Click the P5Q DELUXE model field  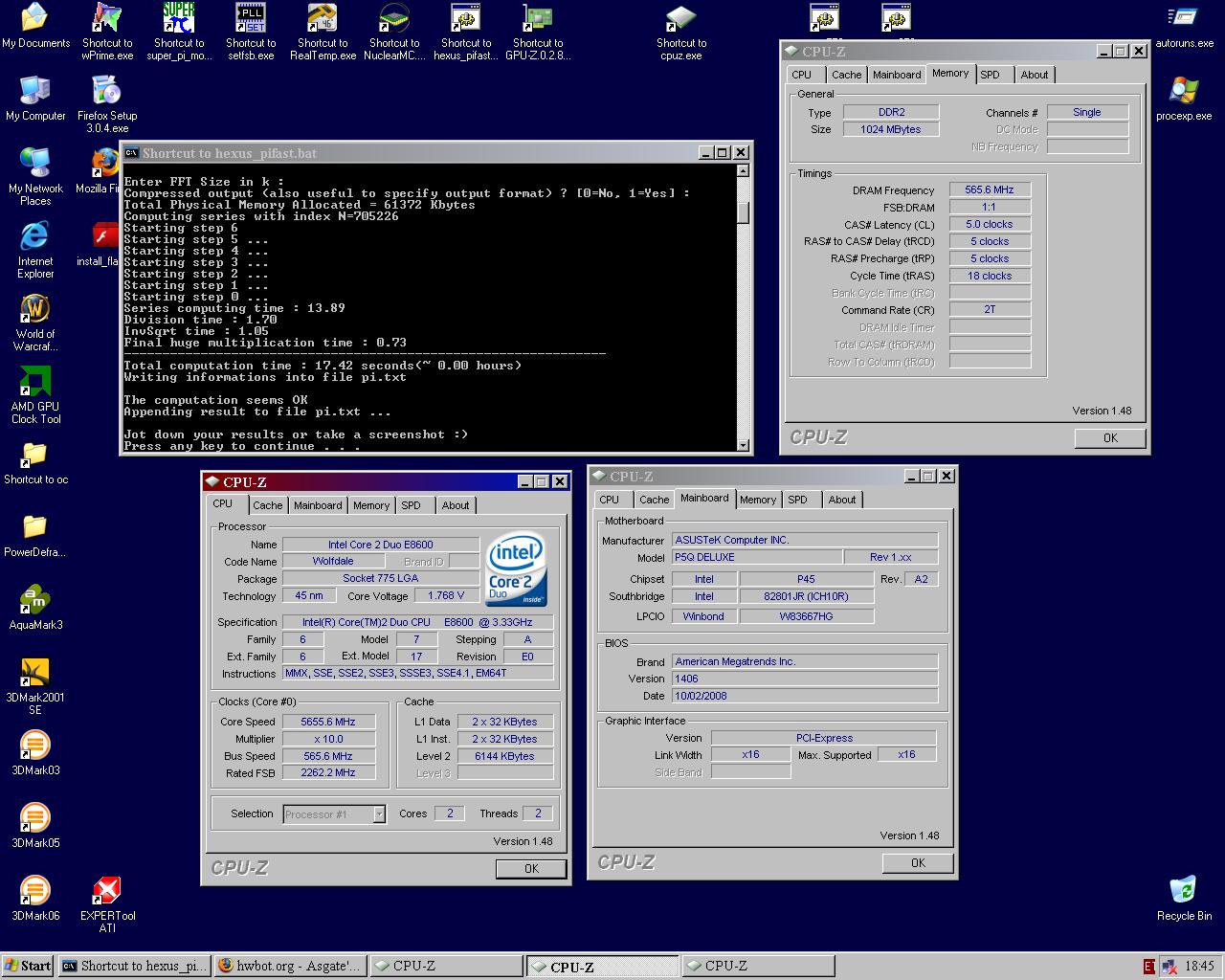756,557
